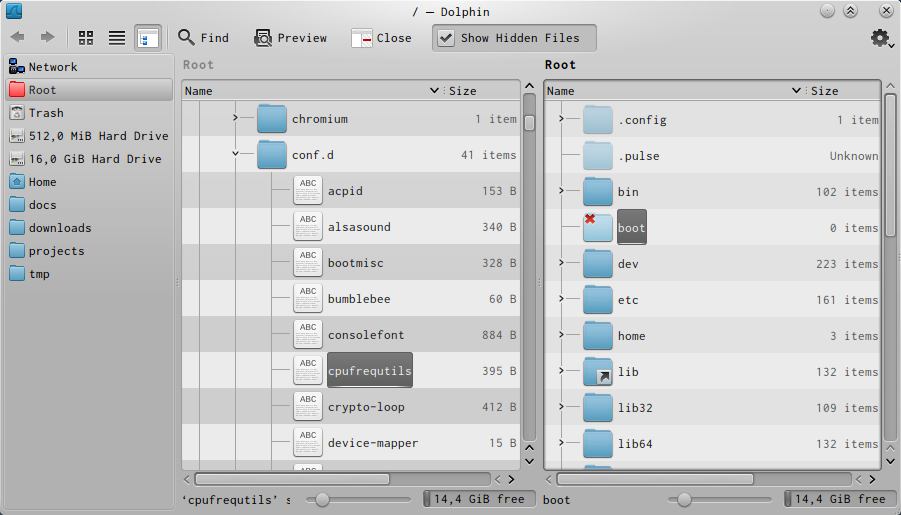Sort left pane by Name column

(313, 91)
